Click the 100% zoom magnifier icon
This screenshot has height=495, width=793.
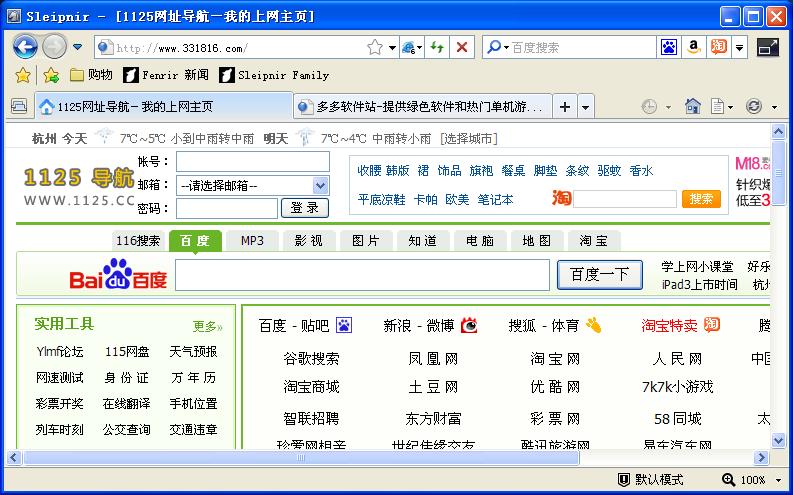point(728,479)
